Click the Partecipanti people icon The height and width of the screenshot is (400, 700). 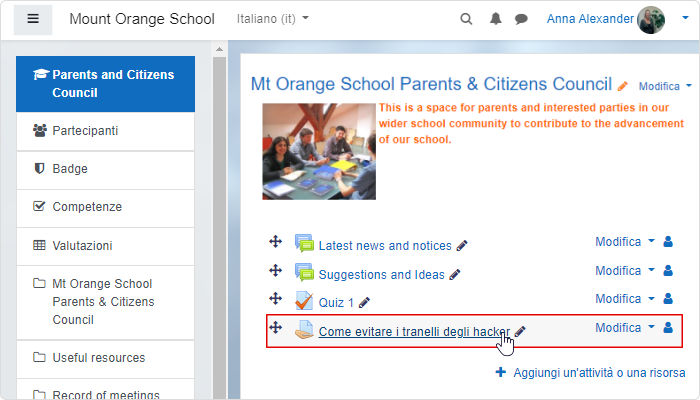click(39, 131)
